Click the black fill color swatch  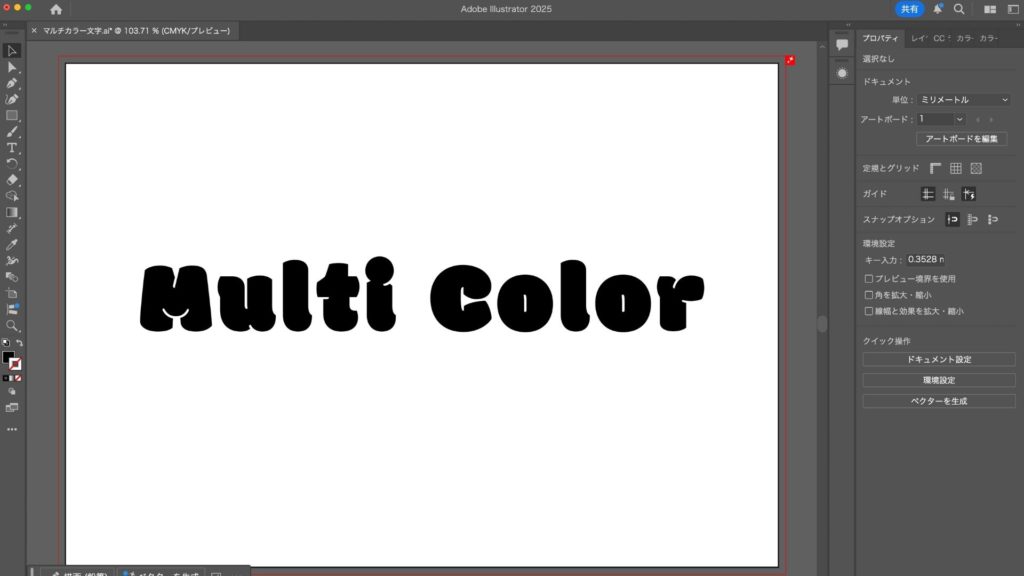[x=8, y=357]
